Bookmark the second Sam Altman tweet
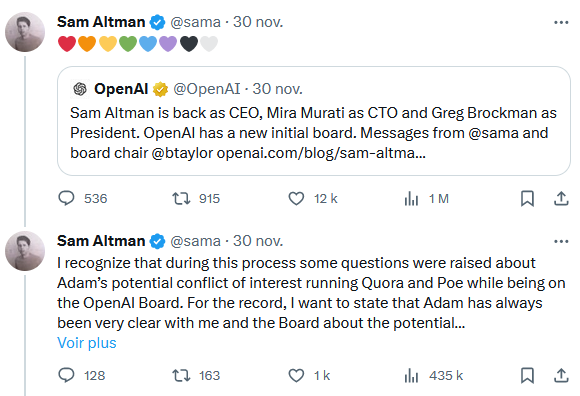 pyautogui.click(x=527, y=375)
